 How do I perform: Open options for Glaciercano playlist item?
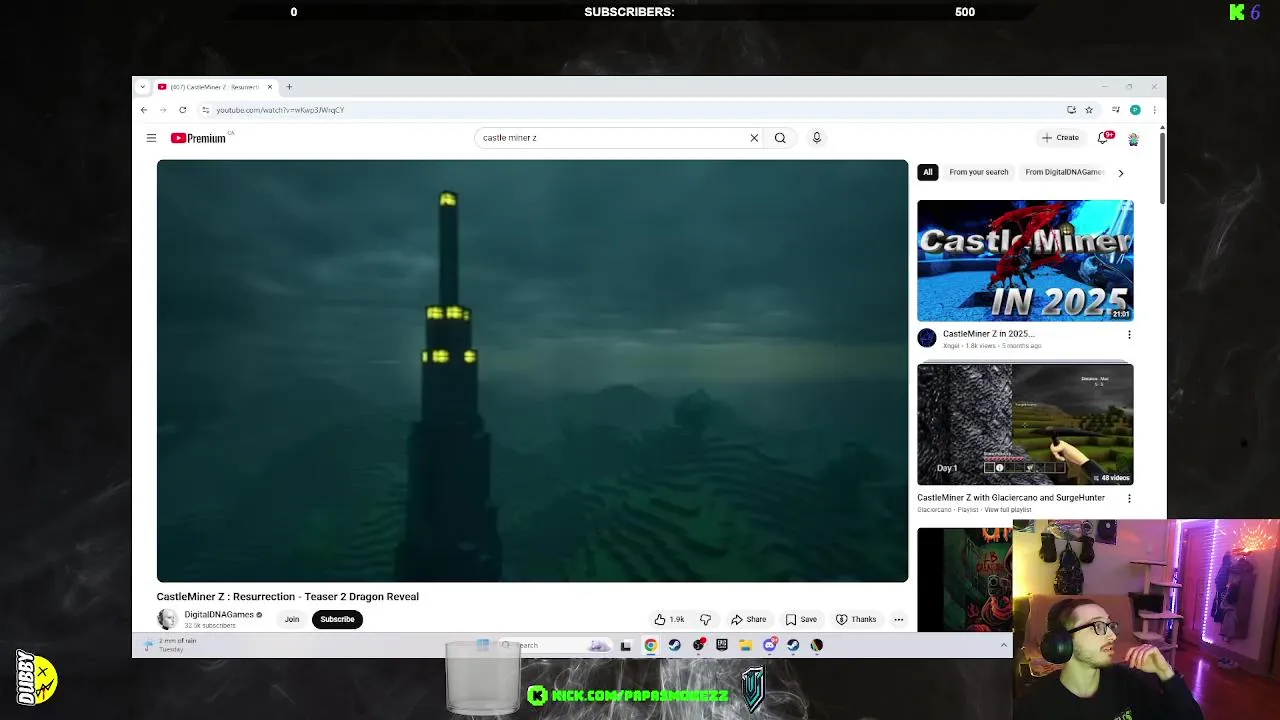(1129, 498)
